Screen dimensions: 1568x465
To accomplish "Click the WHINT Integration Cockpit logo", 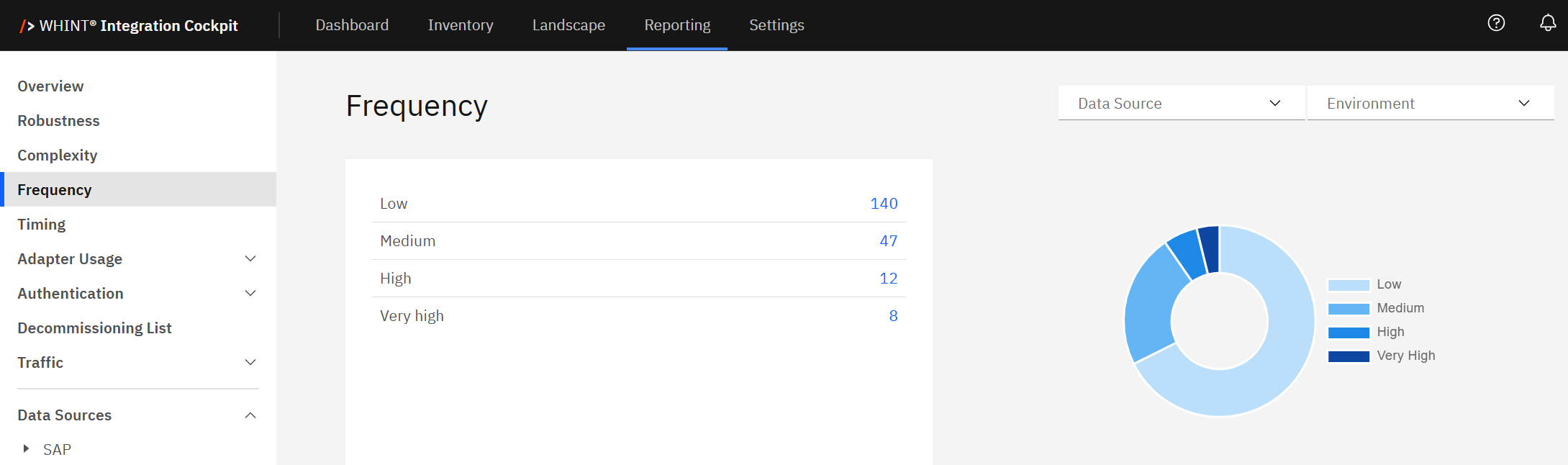I will 130,26.
